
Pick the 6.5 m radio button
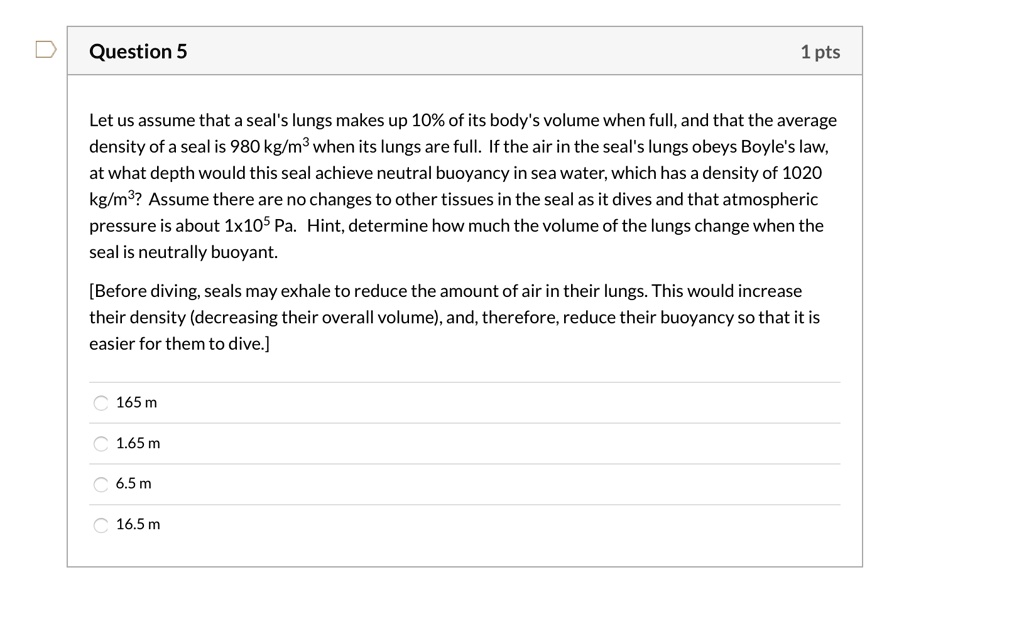pos(101,484)
